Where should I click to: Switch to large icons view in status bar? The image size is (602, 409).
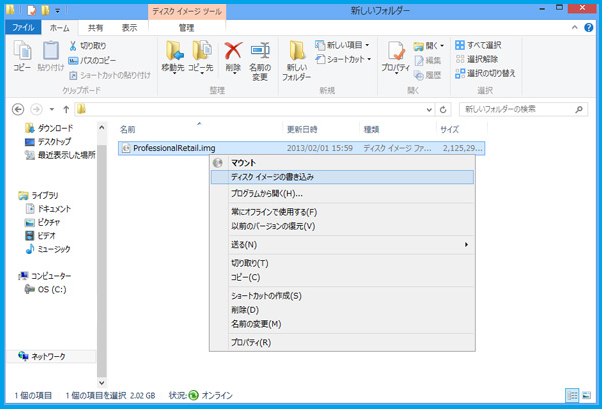(x=586, y=395)
